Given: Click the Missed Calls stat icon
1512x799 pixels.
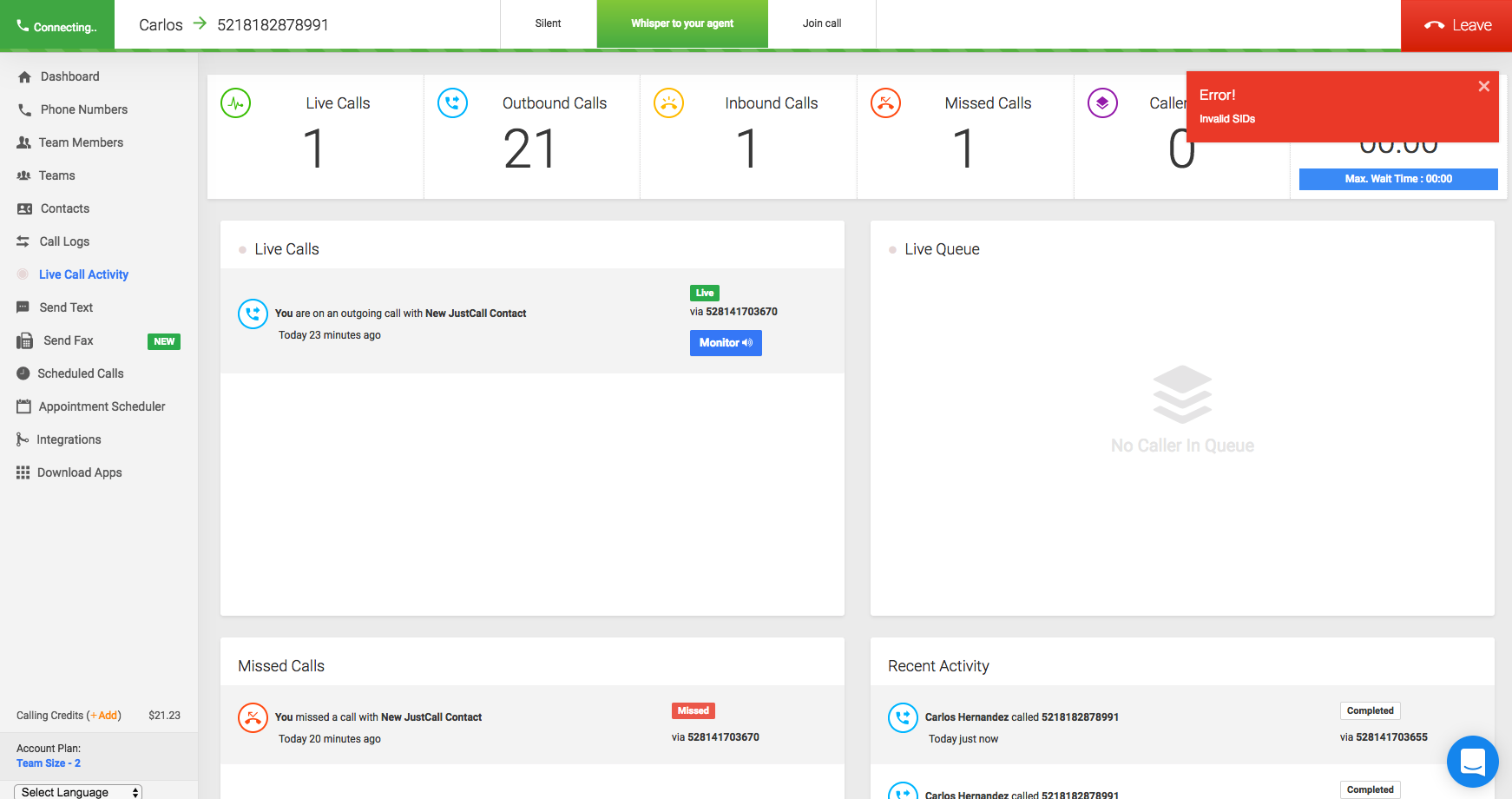Looking at the screenshot, I should click(885, 103).
